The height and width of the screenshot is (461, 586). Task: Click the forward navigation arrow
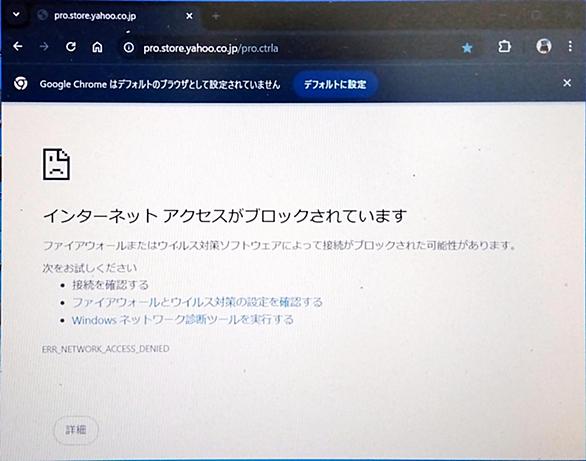[x=44, y=47]
